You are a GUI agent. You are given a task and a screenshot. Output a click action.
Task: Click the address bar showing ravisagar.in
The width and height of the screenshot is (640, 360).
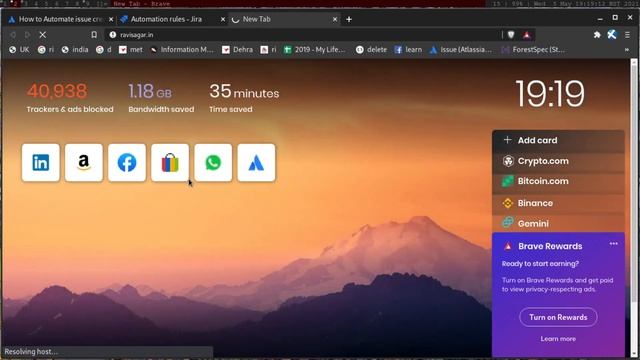point(302,35)
